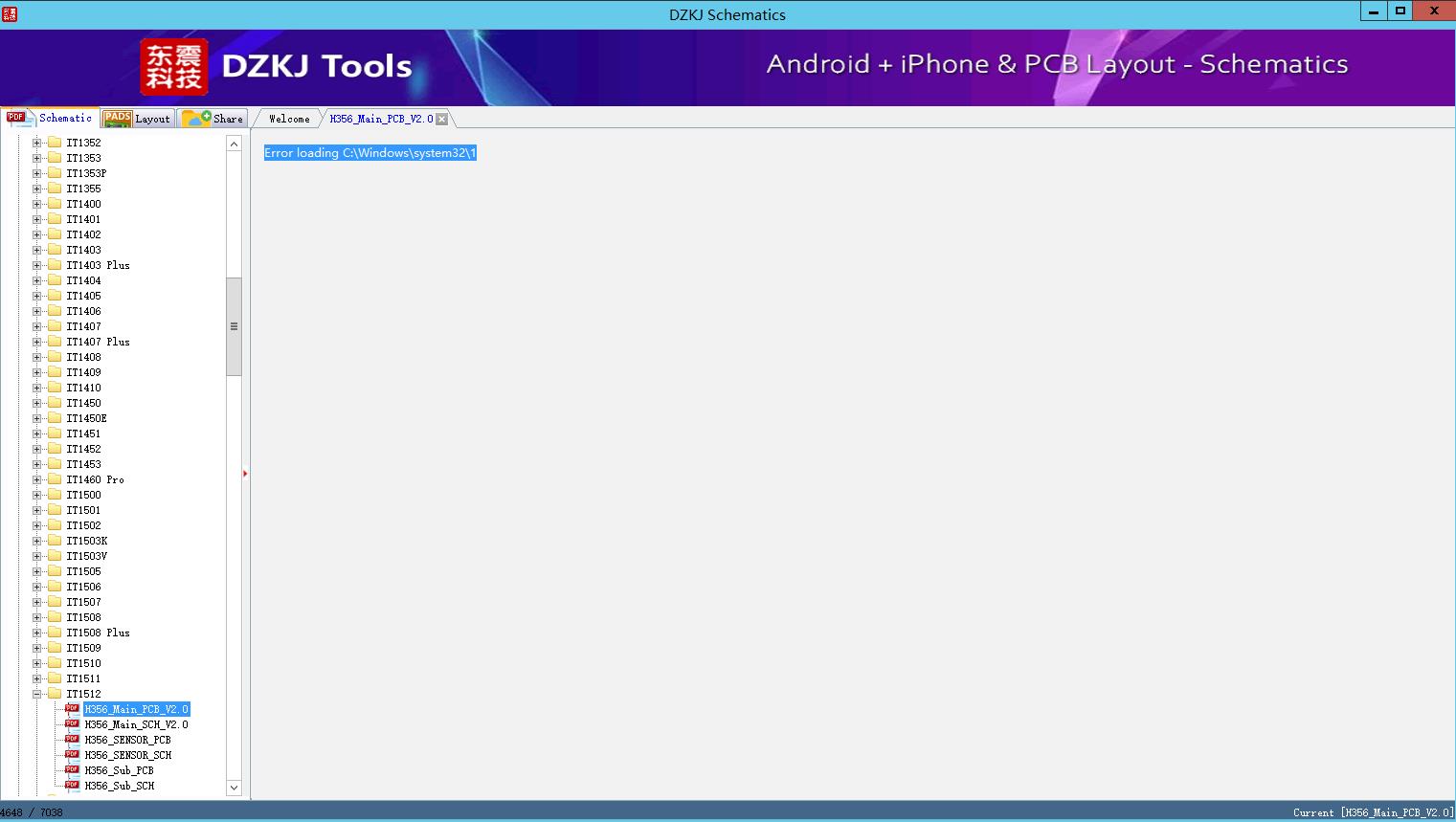The width and height of the screenshot is (1456, 822).
Task: Click the folder icon of IT1450E
Action: [55, 418]
